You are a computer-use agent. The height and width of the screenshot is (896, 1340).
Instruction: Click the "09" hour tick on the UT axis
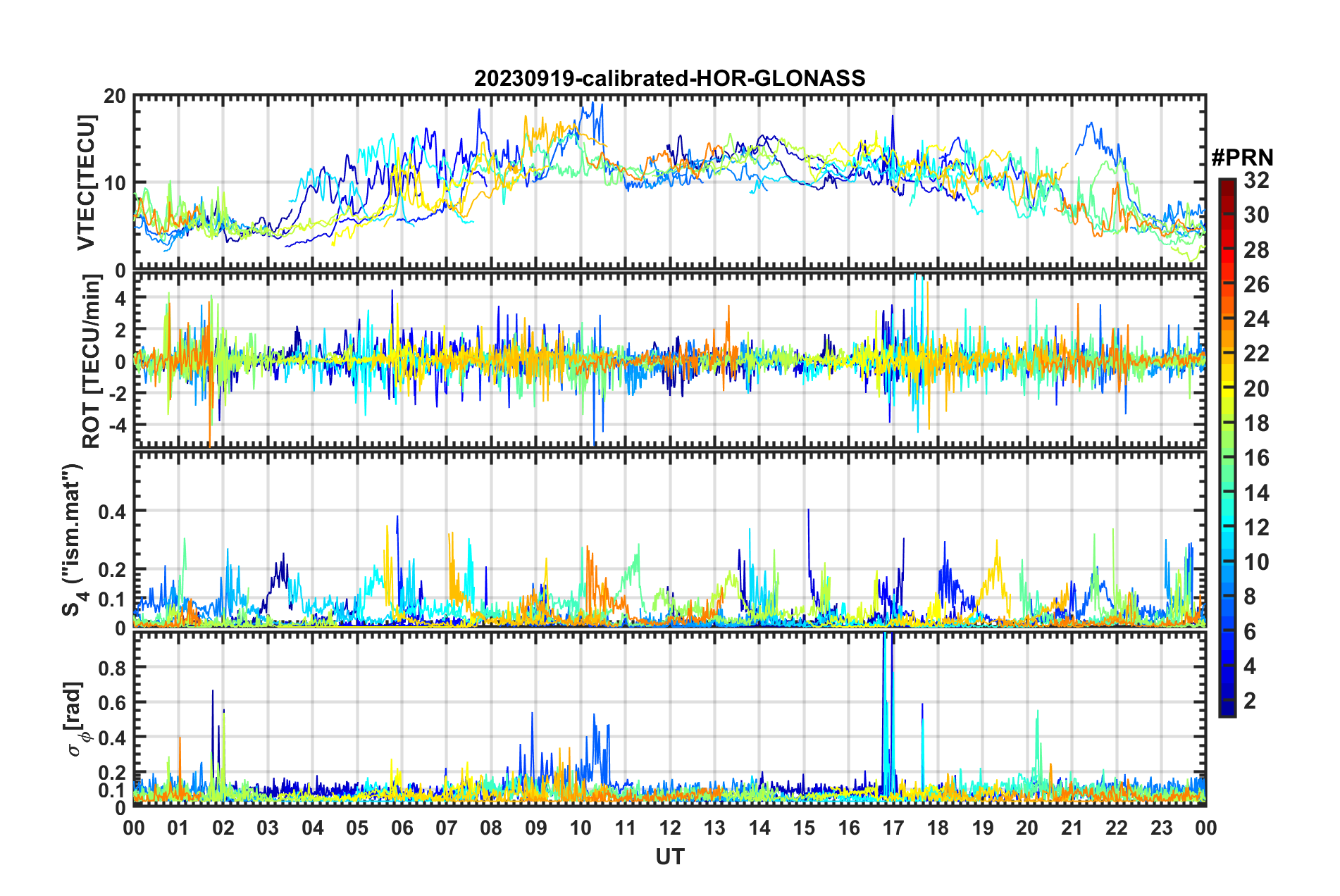[536, 828]
